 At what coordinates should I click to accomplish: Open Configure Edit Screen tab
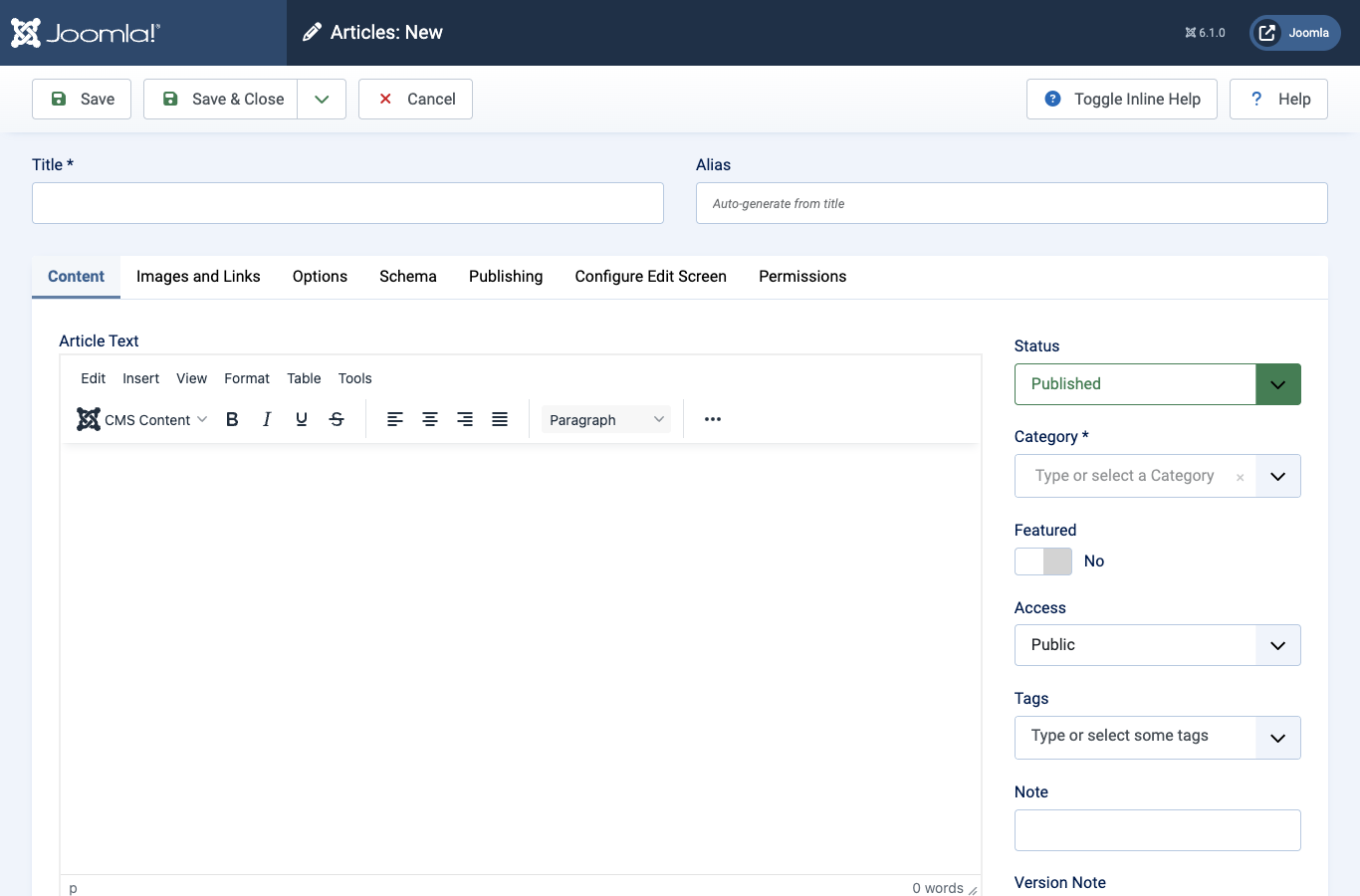(651, 277)
